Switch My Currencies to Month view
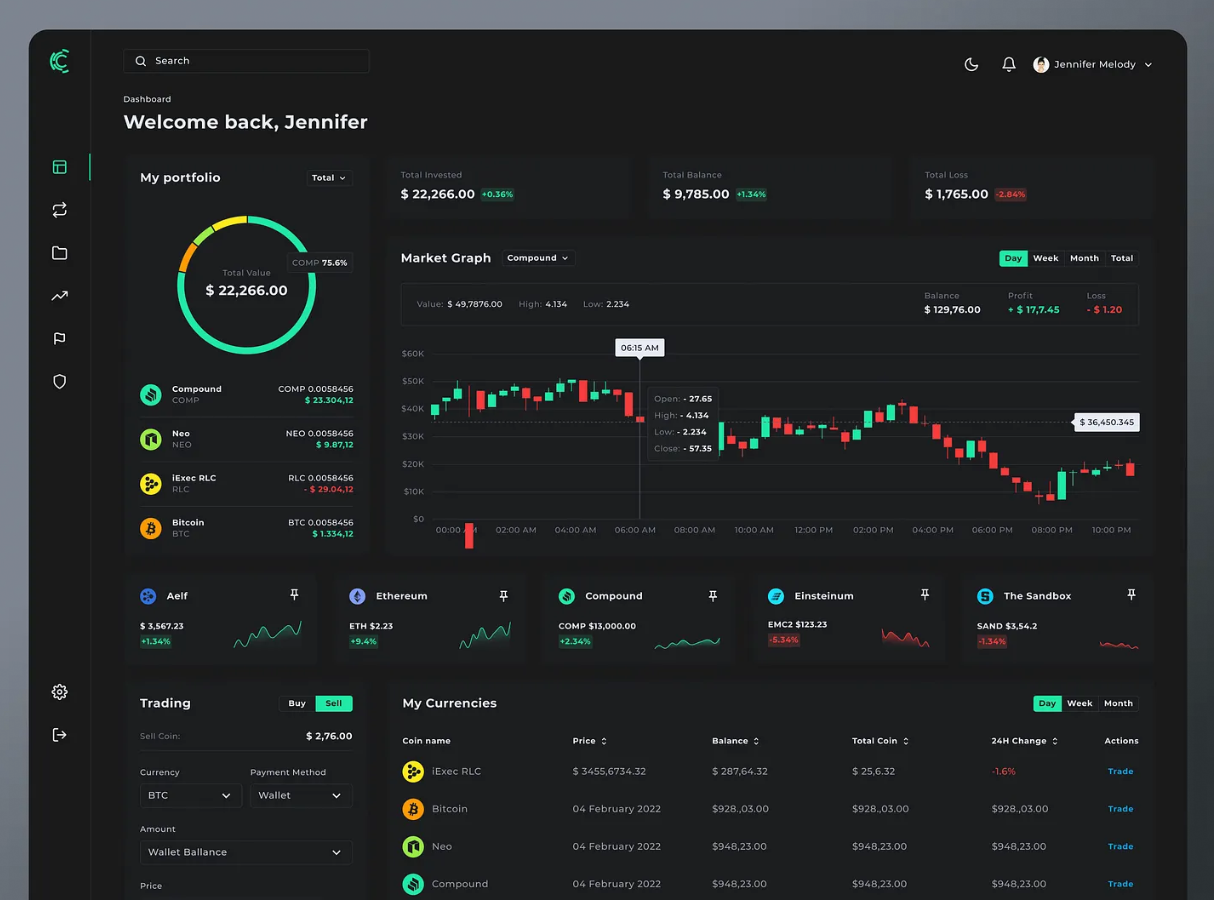The height and width of the screenshot is (902, 1214). pyautogui.click(x=1117, y=703)
